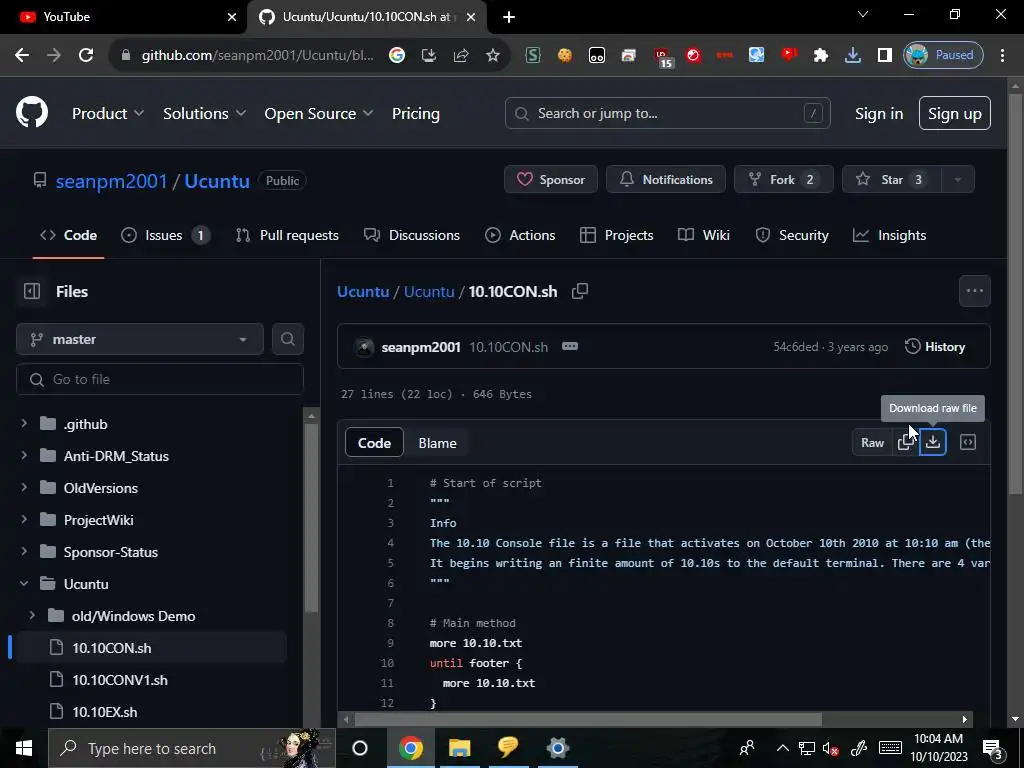Click the Pricing link
This screenshot has height=768, width=1024.
(x=416, y=113)
